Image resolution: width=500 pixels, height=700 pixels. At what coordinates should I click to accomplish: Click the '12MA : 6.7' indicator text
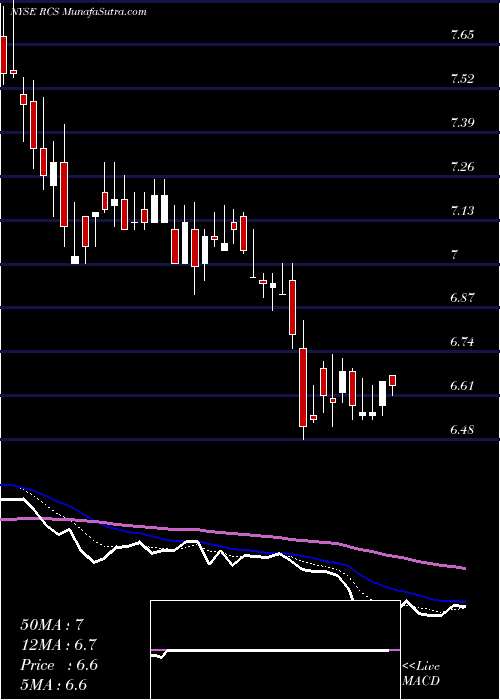(x=58, y=645)
